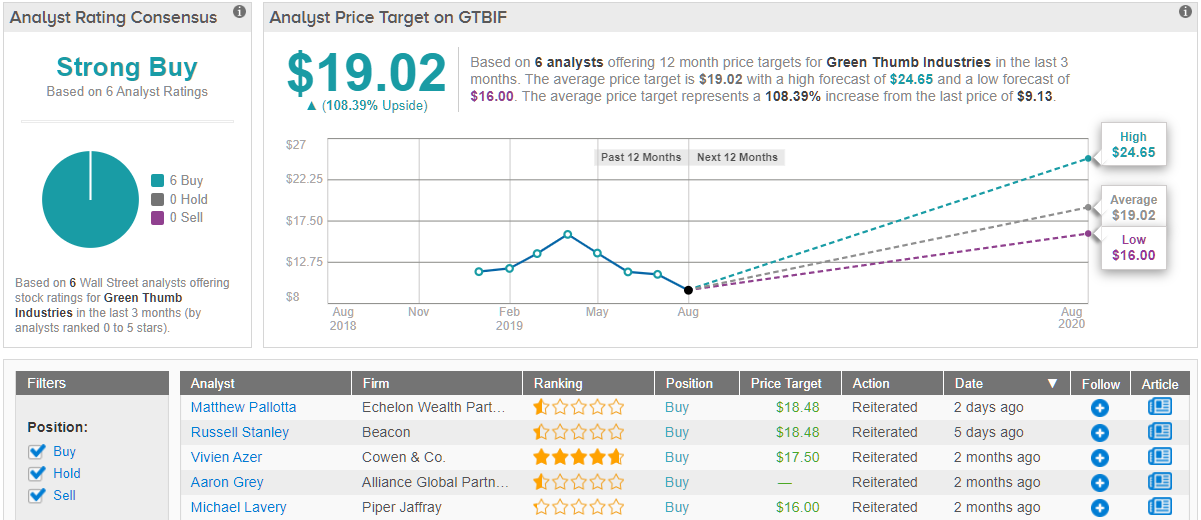Image resolution: width=1201 pixels, height=520 pixels.
Task: Sort by Price Target column header
Action: coord(786,383)
